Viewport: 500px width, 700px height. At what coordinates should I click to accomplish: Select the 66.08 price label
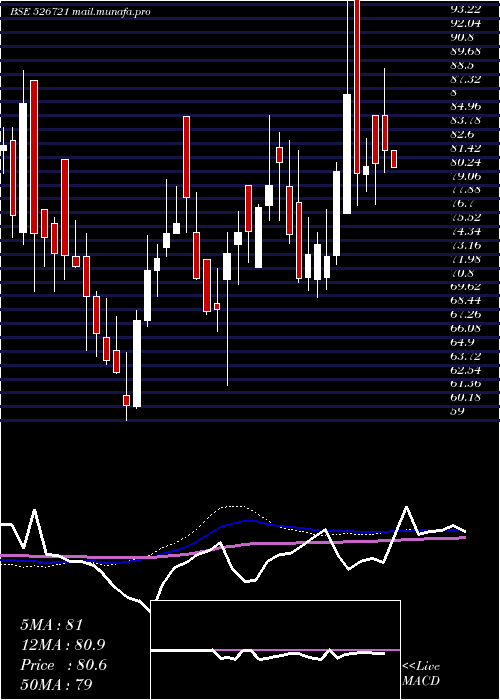tap(466, 328)
